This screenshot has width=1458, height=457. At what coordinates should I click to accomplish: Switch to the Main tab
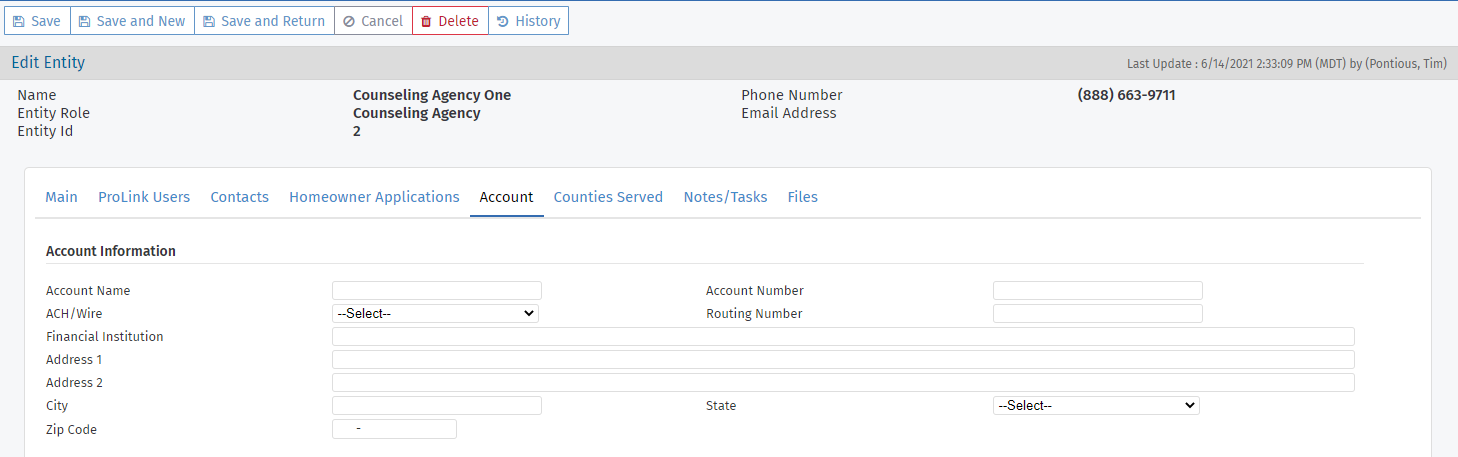coord(61,197)
